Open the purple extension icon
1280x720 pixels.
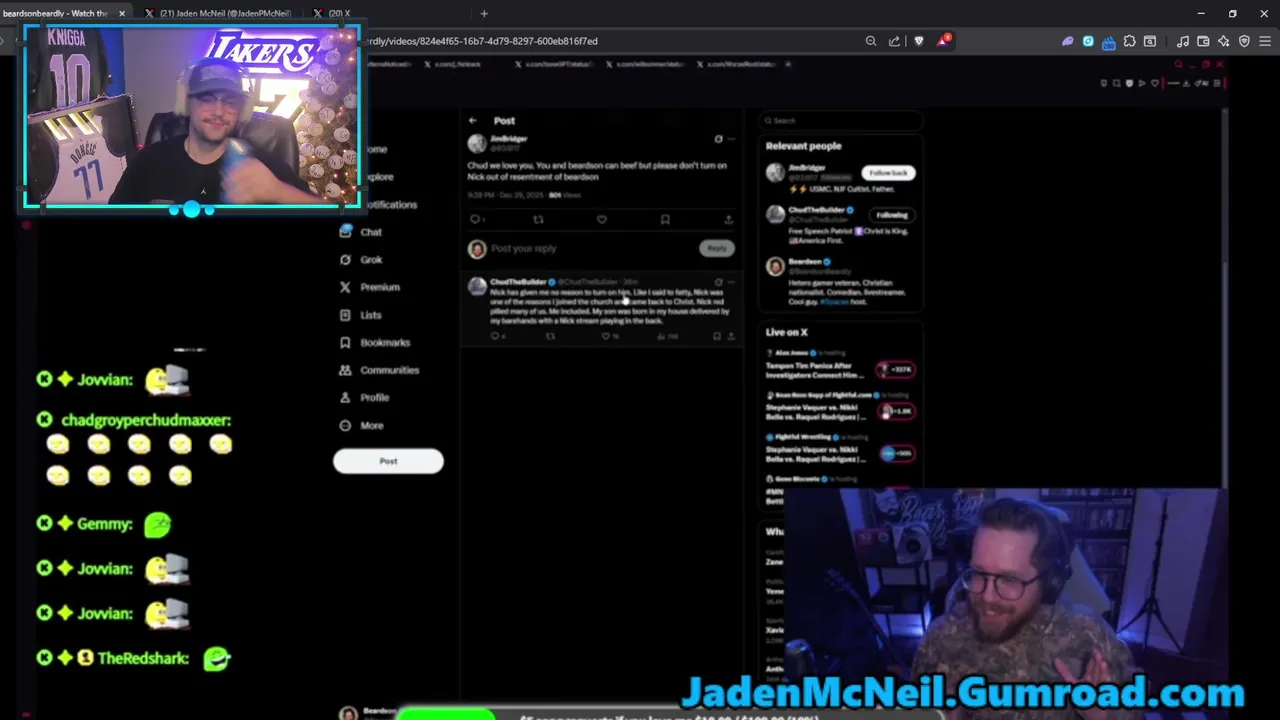tap(1067, 41)
